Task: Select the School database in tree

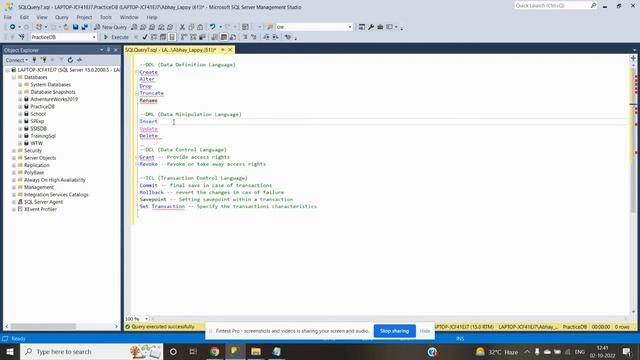Action: pyautogui.click(x=38, y=114)
